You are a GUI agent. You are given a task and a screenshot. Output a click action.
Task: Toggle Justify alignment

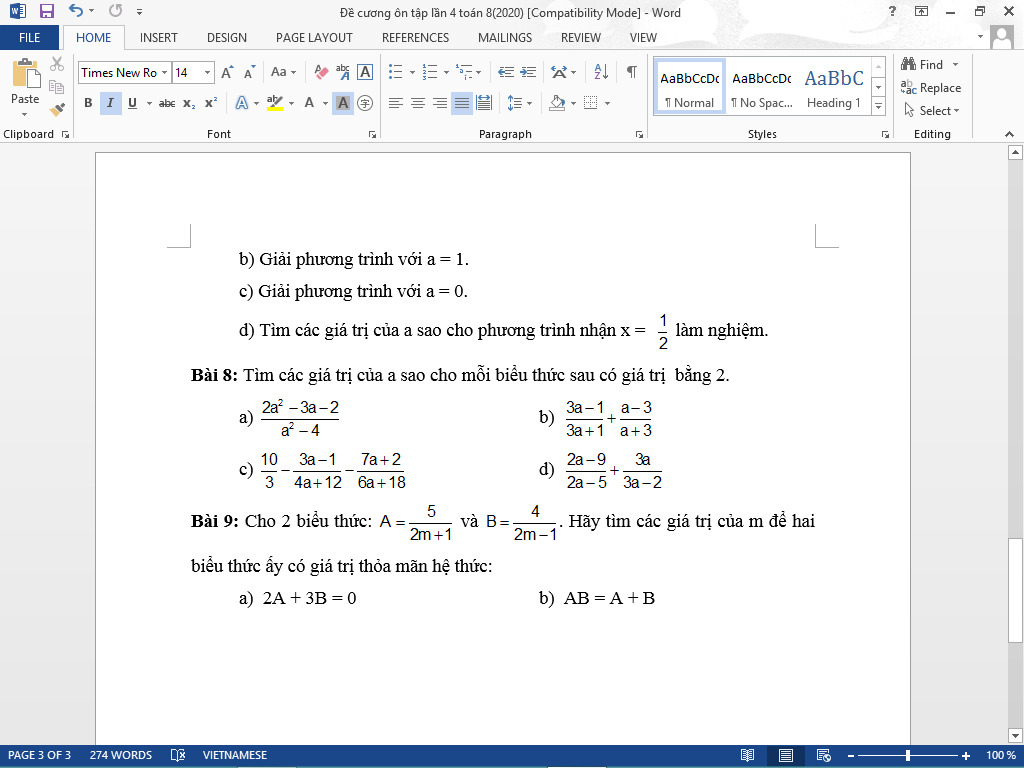tap(462, 103)
